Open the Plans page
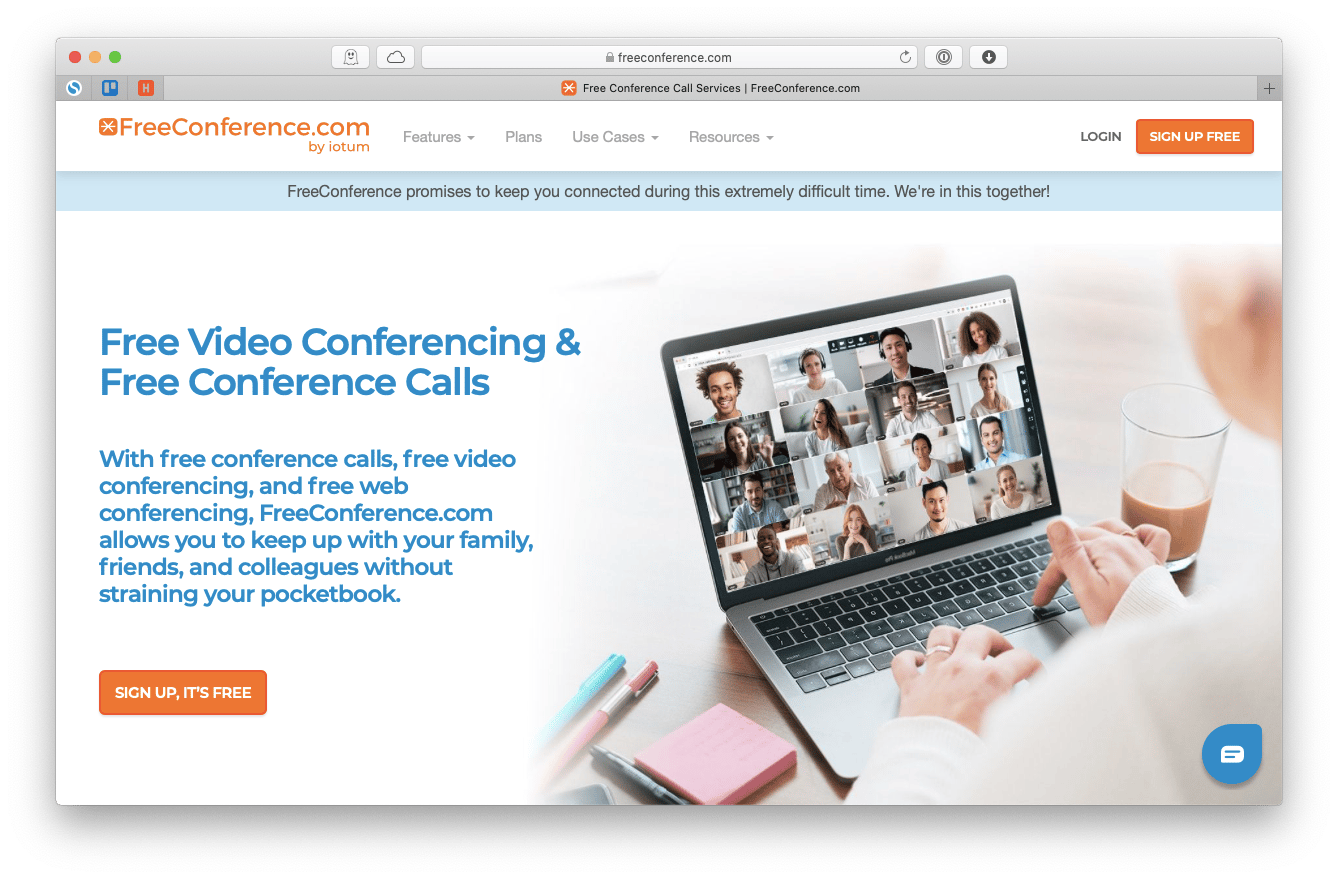 [x=523, y=137]
